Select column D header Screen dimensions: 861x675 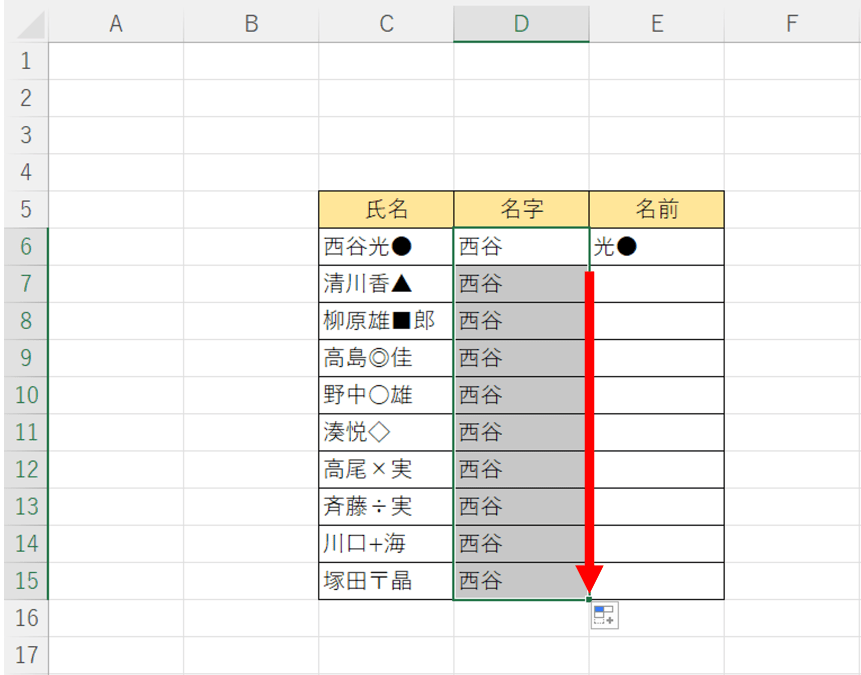tap(521, 24)
